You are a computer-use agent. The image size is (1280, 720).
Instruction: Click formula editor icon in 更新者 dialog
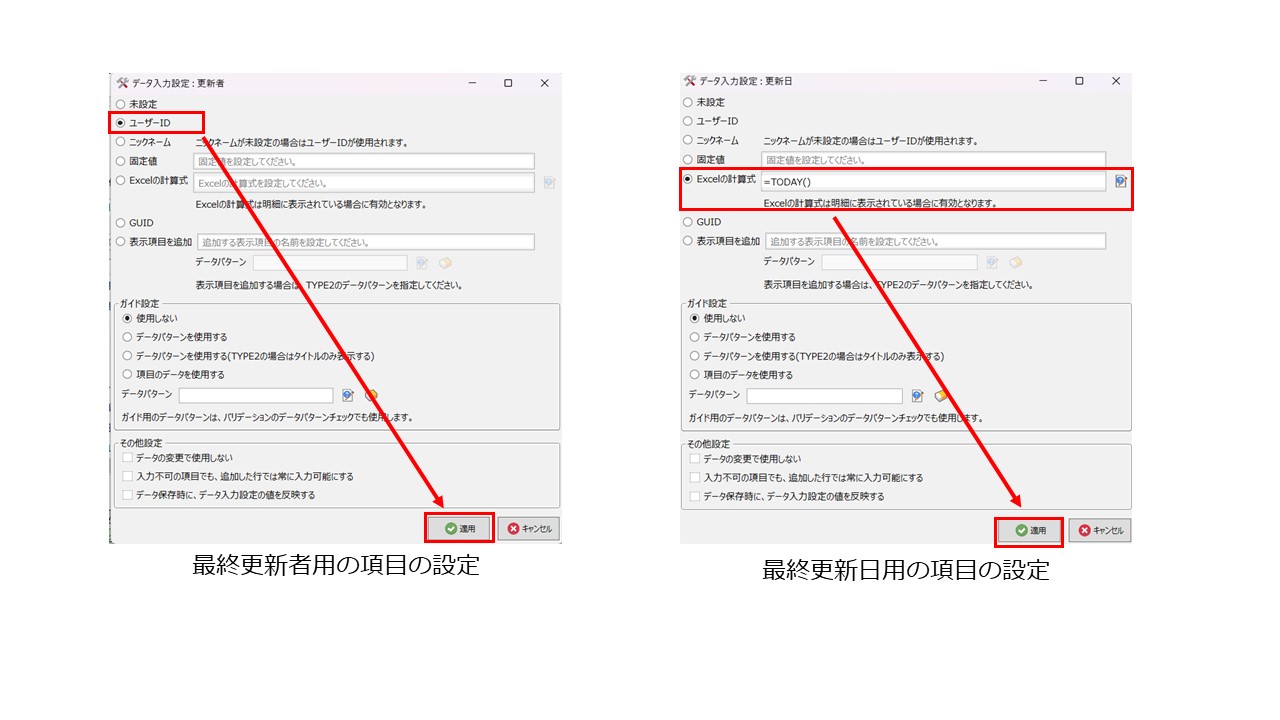pos(549,183)
